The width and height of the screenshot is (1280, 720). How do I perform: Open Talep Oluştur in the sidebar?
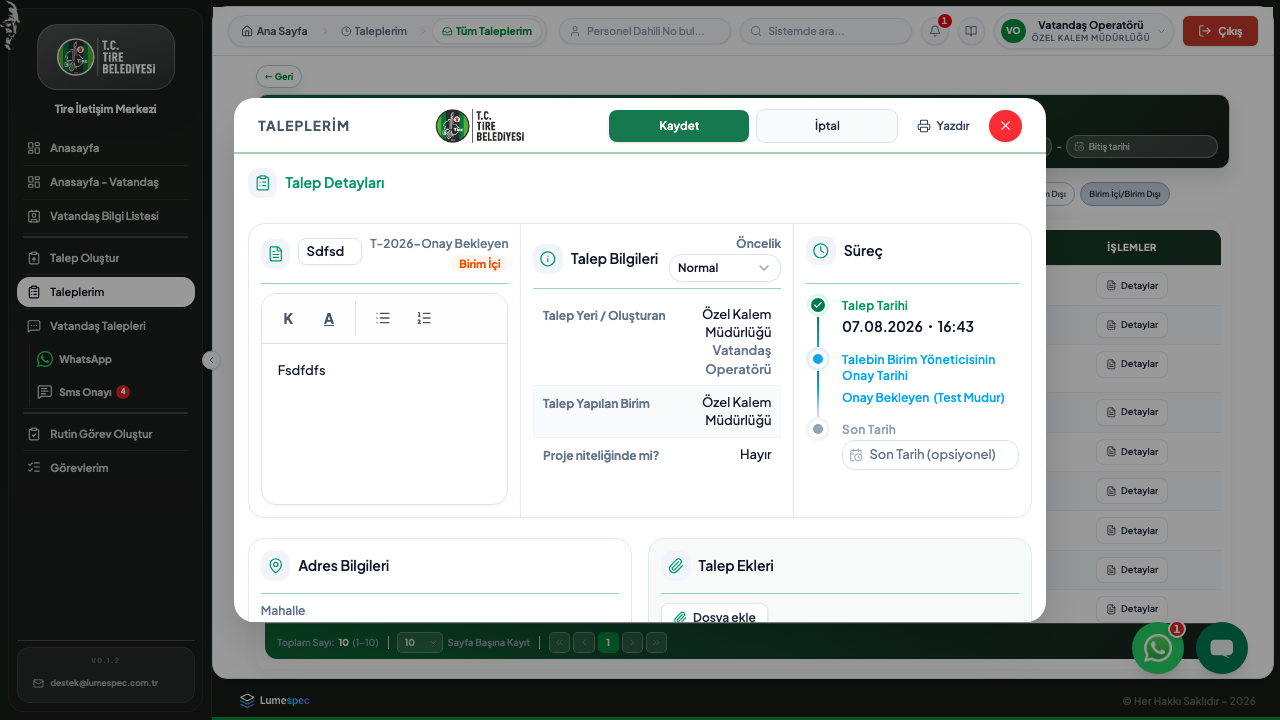[x=106, y=258]
